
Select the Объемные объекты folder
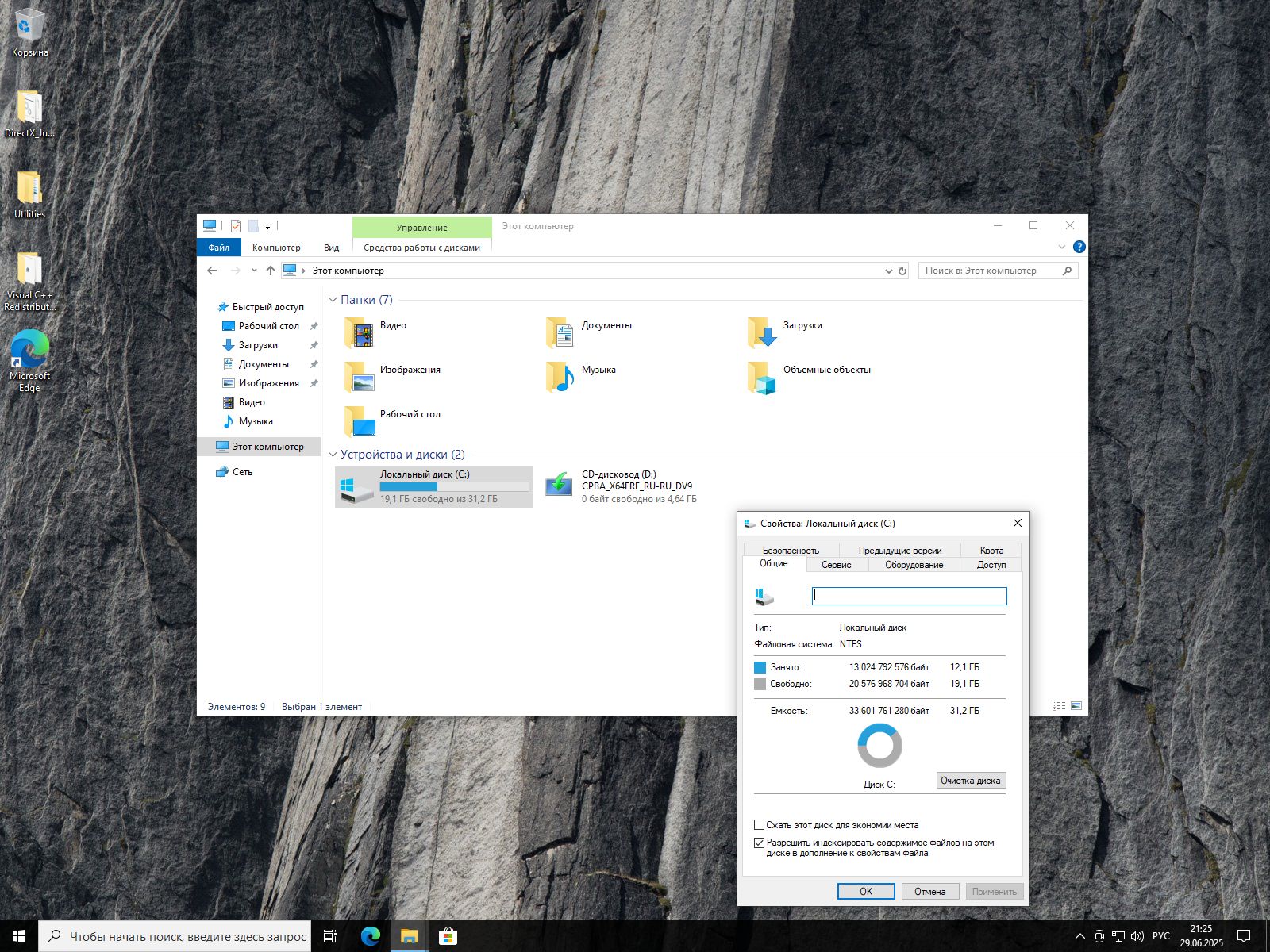coord(809,377)
